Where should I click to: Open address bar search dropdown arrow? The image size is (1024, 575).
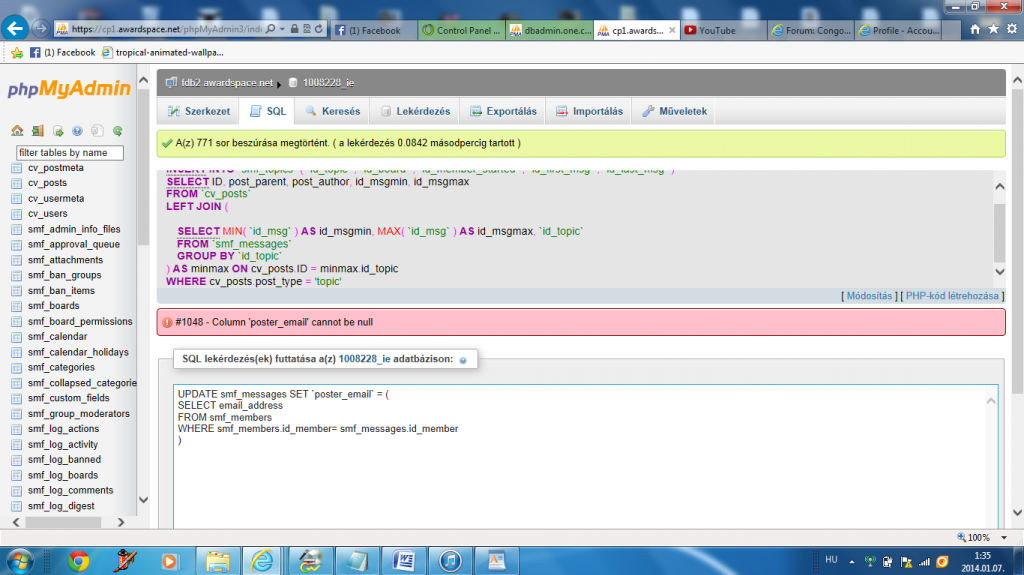[282, 29]
